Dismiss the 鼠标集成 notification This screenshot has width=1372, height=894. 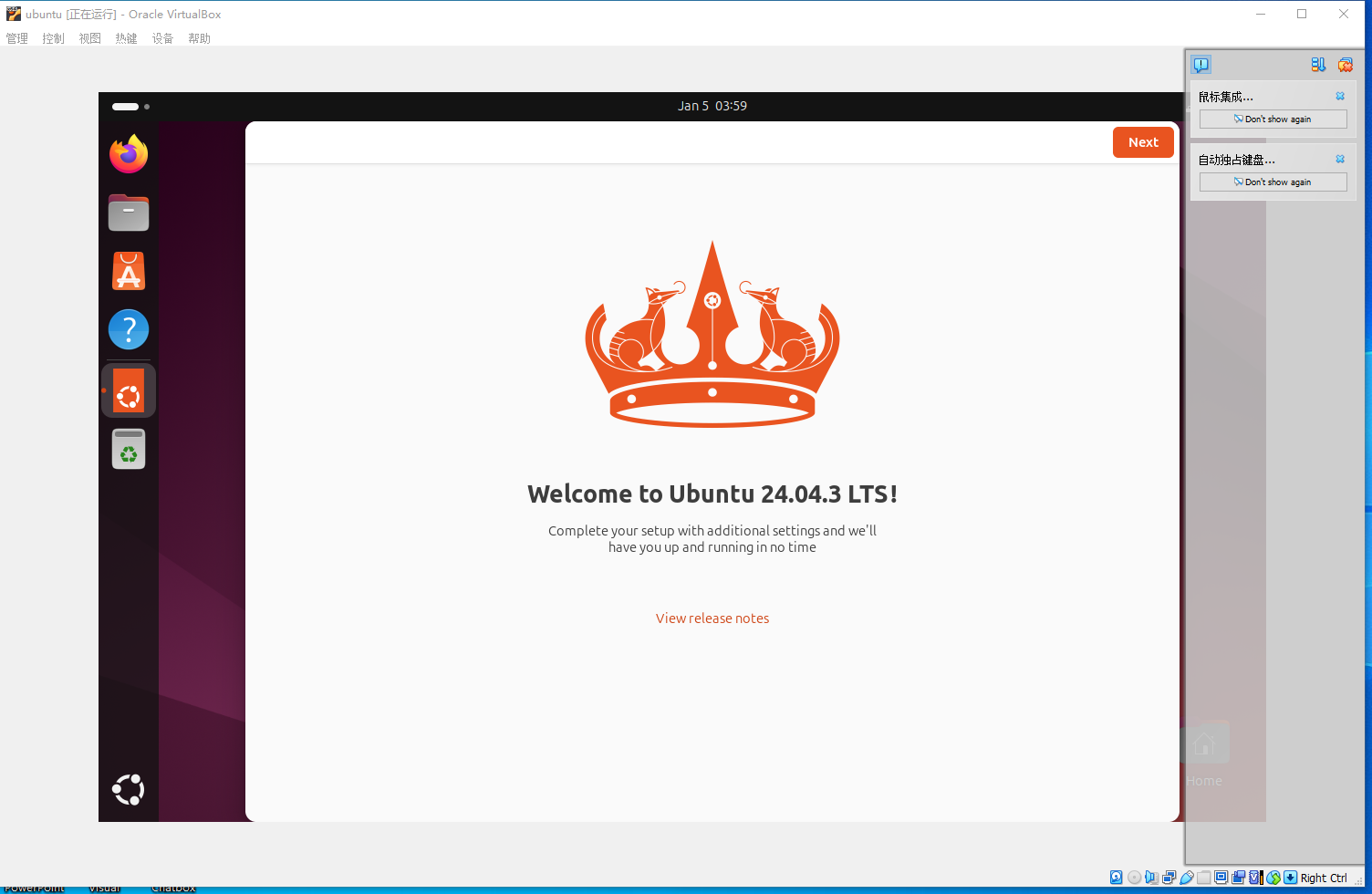1340,96
